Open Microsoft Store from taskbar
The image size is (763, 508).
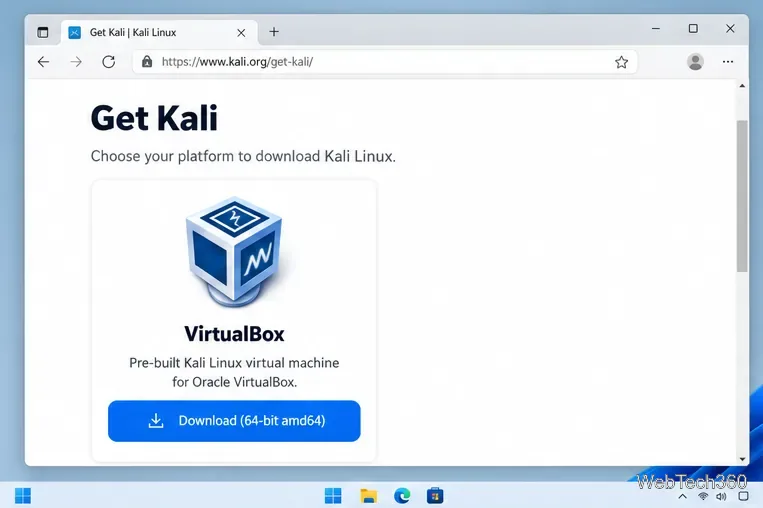pos(435,496)
